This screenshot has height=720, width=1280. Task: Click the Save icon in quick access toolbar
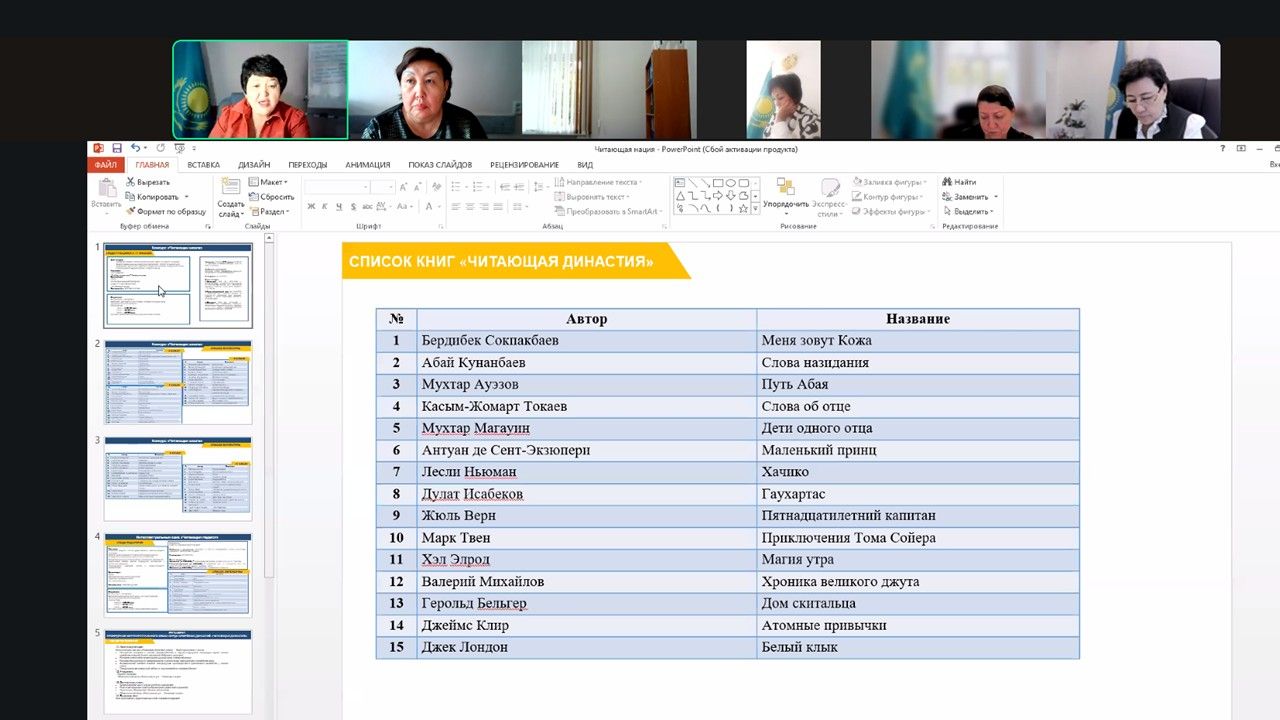pos(117,149)
